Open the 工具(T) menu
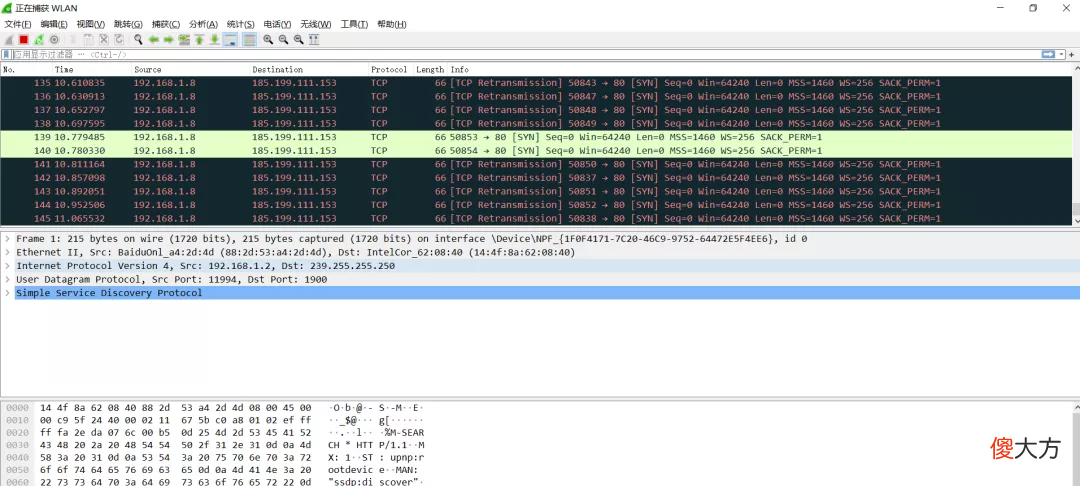This screenshot has width=1080, height=486. (x=354, y=24)
